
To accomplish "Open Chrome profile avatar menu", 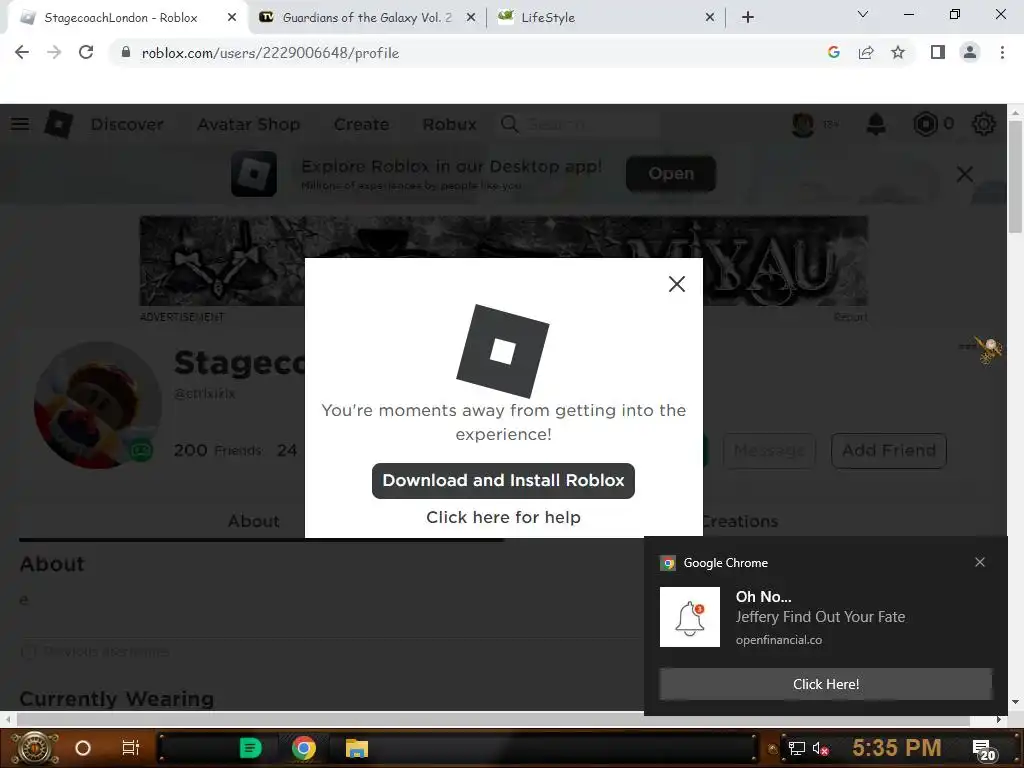I will (970, 53).
